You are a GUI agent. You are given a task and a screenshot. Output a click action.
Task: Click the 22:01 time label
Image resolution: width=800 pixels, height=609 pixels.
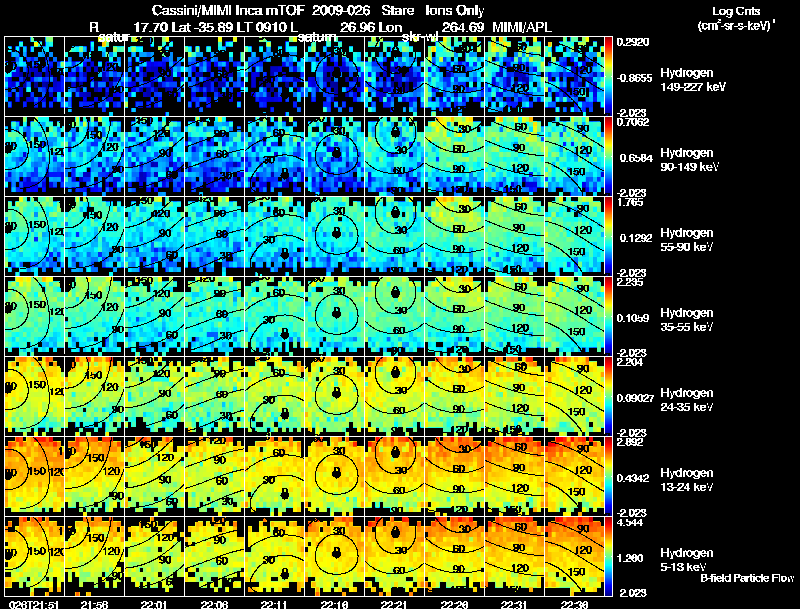coord(155,604)
